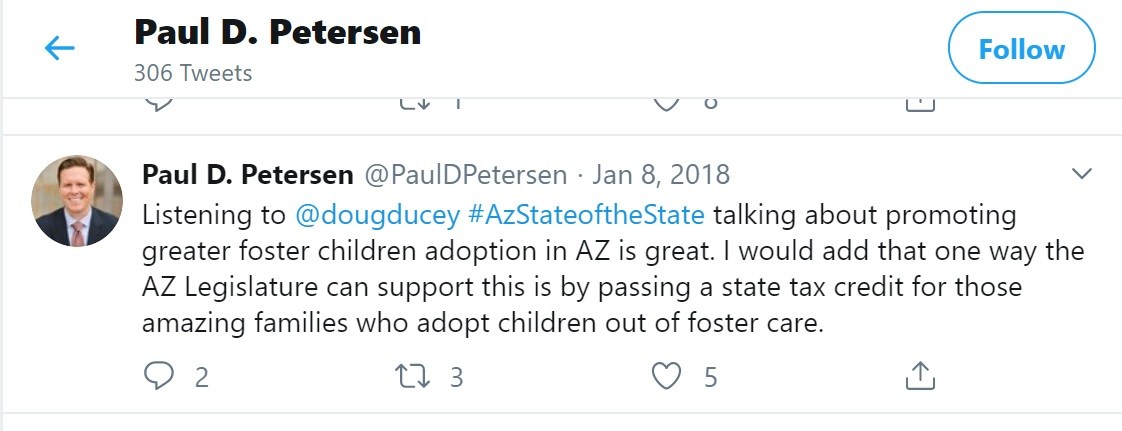Reply to the foster adoption tweet
This screenshot has width=1122, height=431.
tap(160, 376)
